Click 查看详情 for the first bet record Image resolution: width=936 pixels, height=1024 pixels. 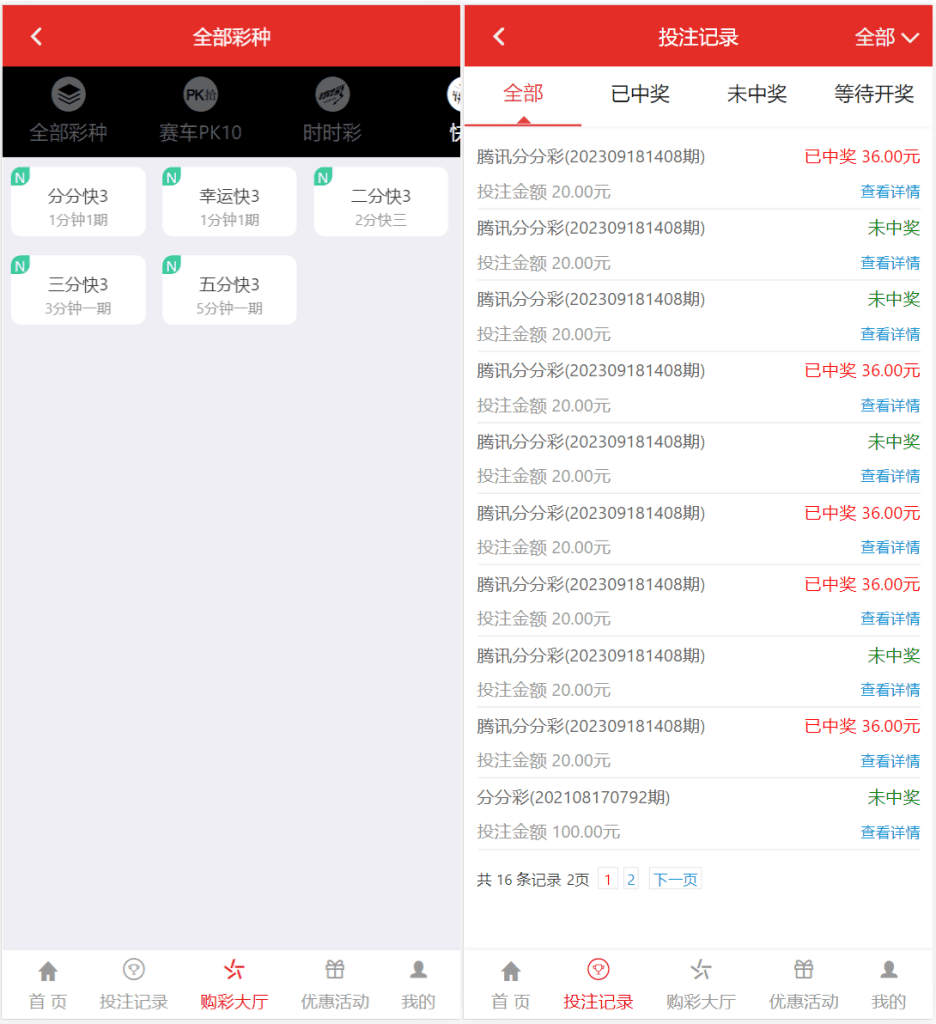pyautogui.click(x=890, y=192)
